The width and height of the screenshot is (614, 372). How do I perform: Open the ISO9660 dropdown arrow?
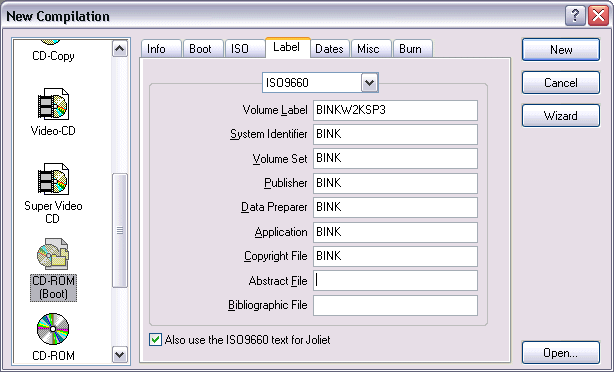click(x=369, y=83)
